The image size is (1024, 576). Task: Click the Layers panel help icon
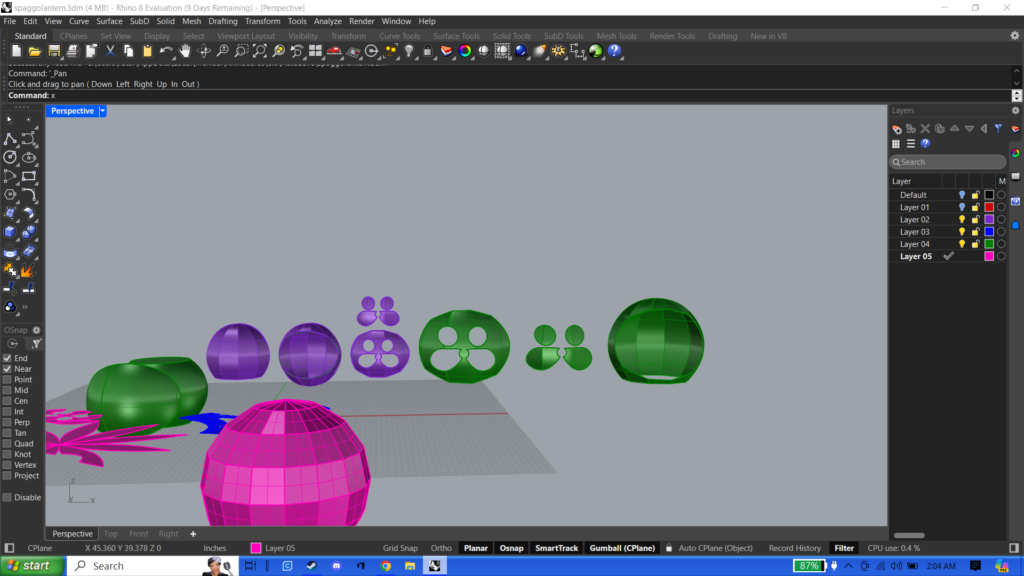(x=925, y=144)
